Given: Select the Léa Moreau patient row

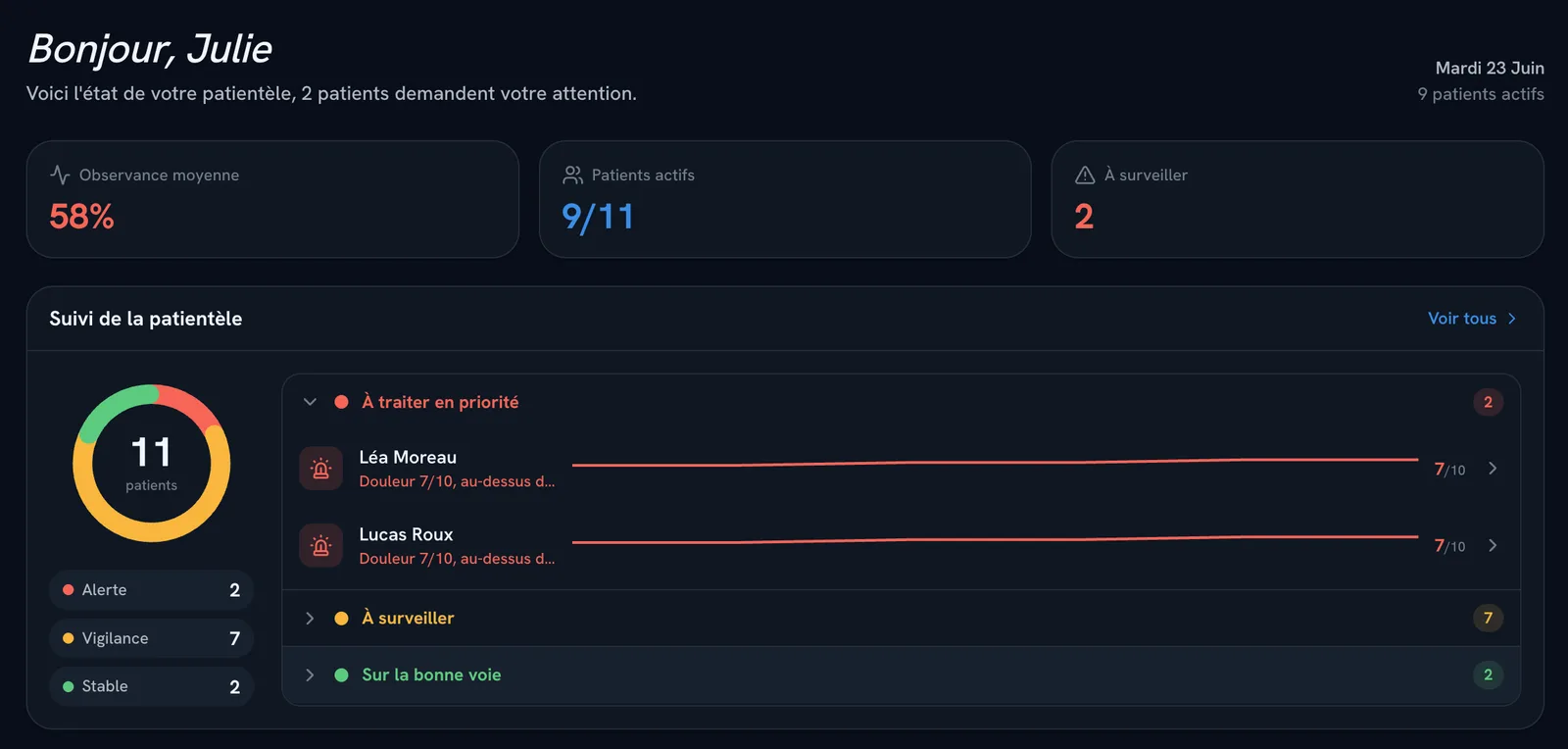Looking at the screenshot, I should (901, 469).
